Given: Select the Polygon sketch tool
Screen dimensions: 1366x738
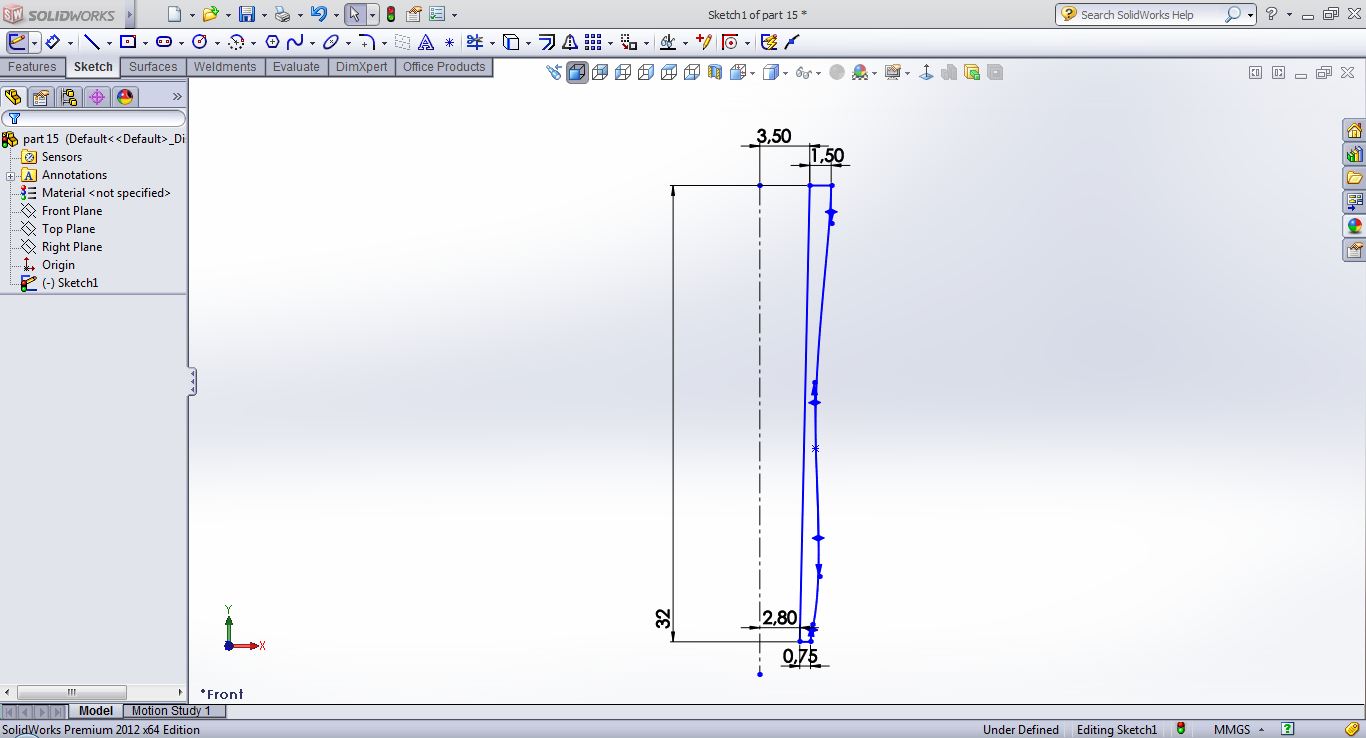Looking at the screenshot, I should (271, 42).
